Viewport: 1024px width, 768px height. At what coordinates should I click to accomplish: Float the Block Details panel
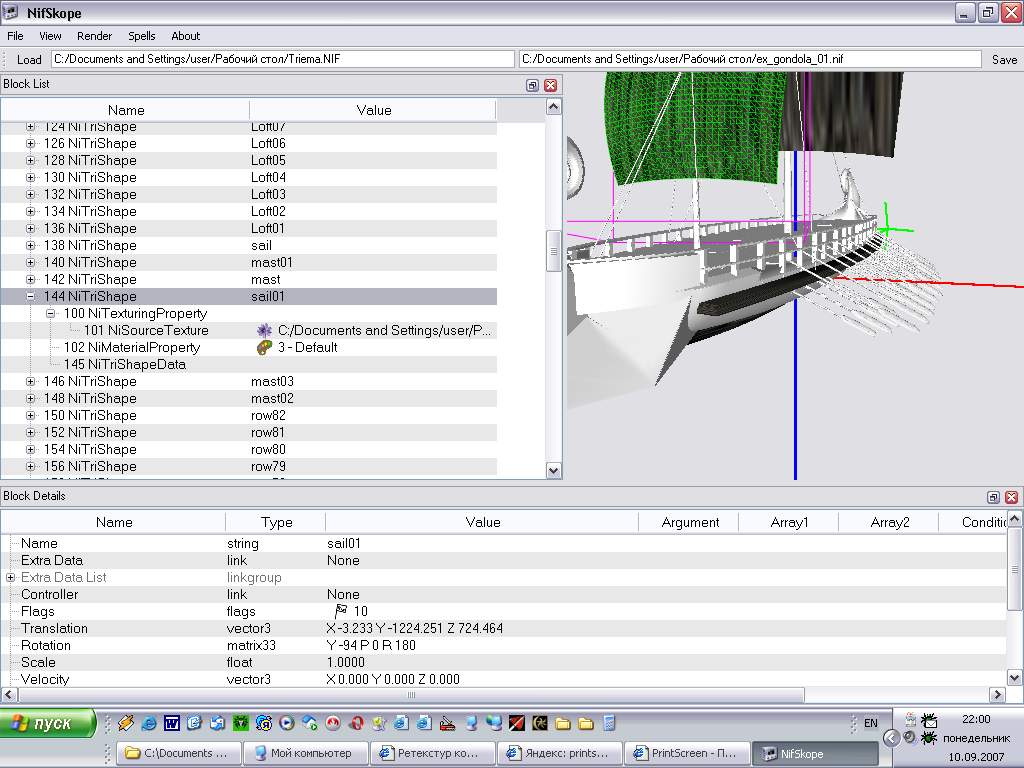(x=993, y=497)
